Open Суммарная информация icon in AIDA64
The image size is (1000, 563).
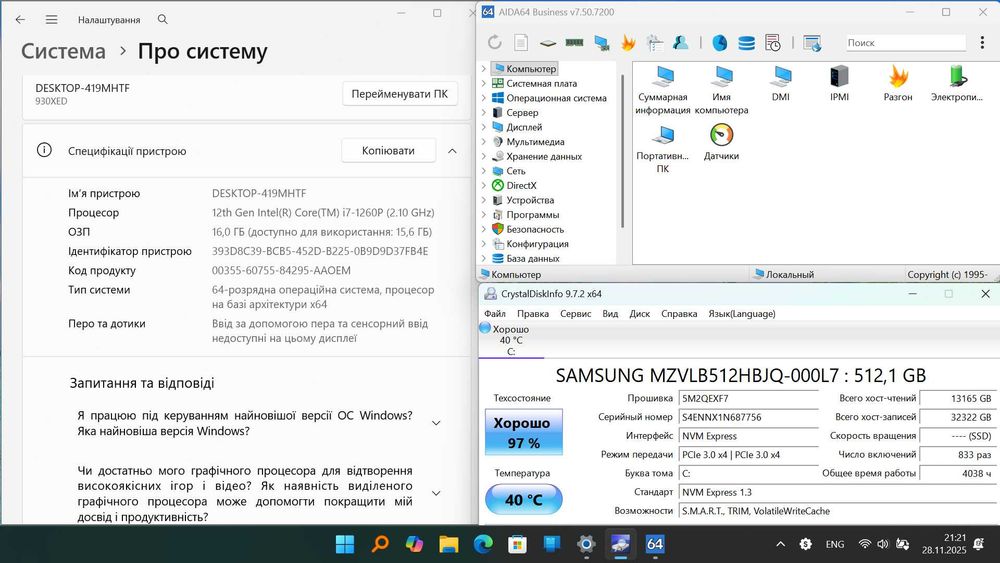[663, 90]
